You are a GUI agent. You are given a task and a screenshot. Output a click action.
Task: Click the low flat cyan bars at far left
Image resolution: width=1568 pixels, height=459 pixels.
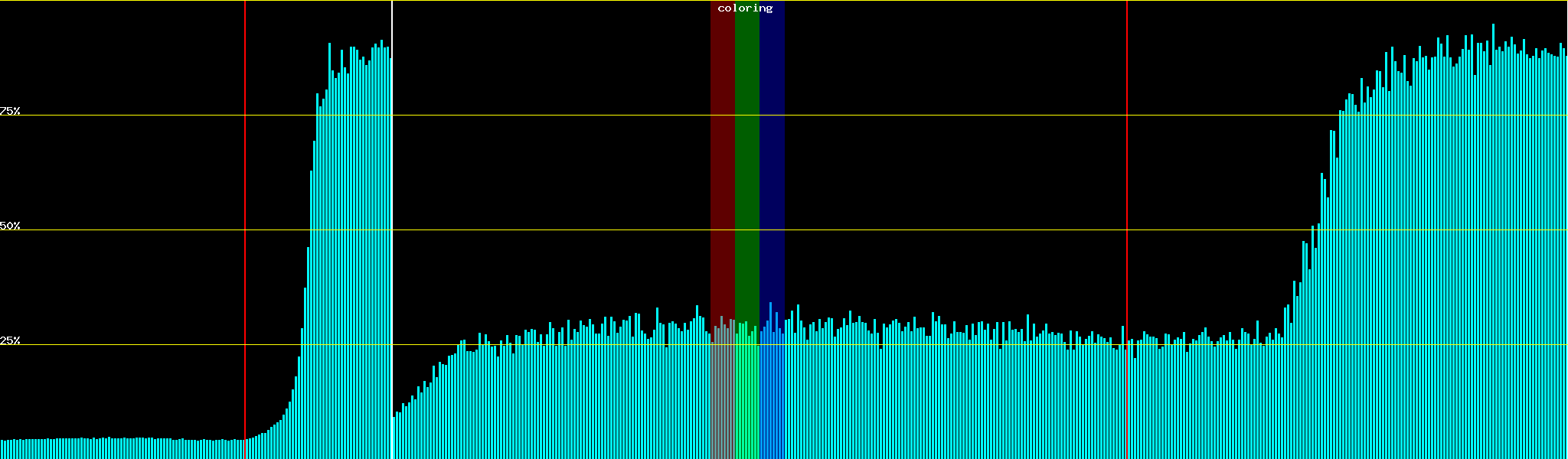pyautogui.click(x=115, y=449)
